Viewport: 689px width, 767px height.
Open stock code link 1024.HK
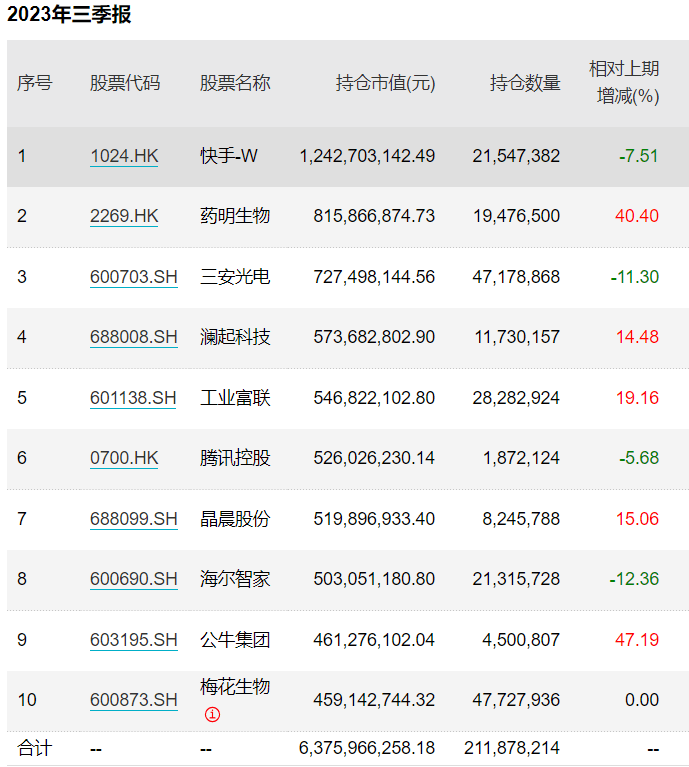click(x=124, y=156)
